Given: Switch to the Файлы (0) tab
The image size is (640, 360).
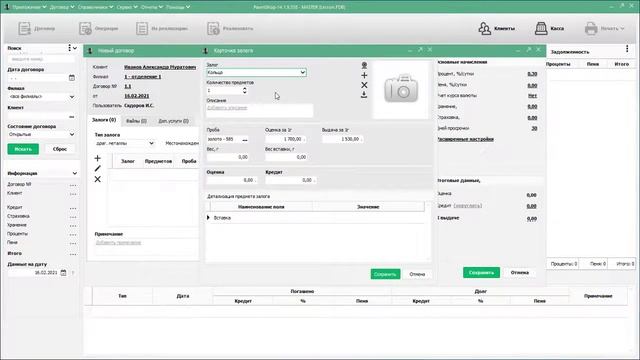Looking at the screenshot, I should click(136, 121).
